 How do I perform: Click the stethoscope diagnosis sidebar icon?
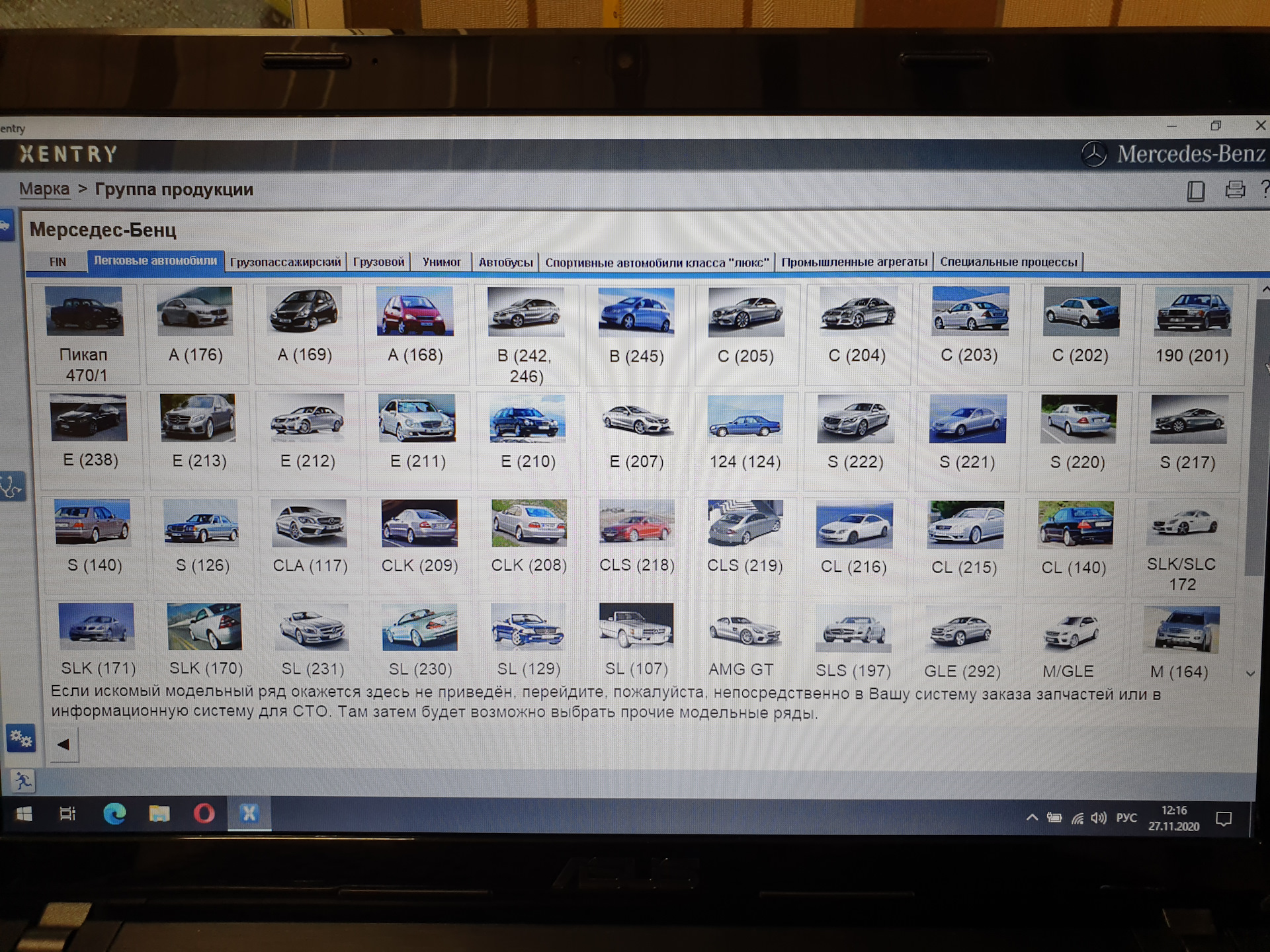(12, 487)
